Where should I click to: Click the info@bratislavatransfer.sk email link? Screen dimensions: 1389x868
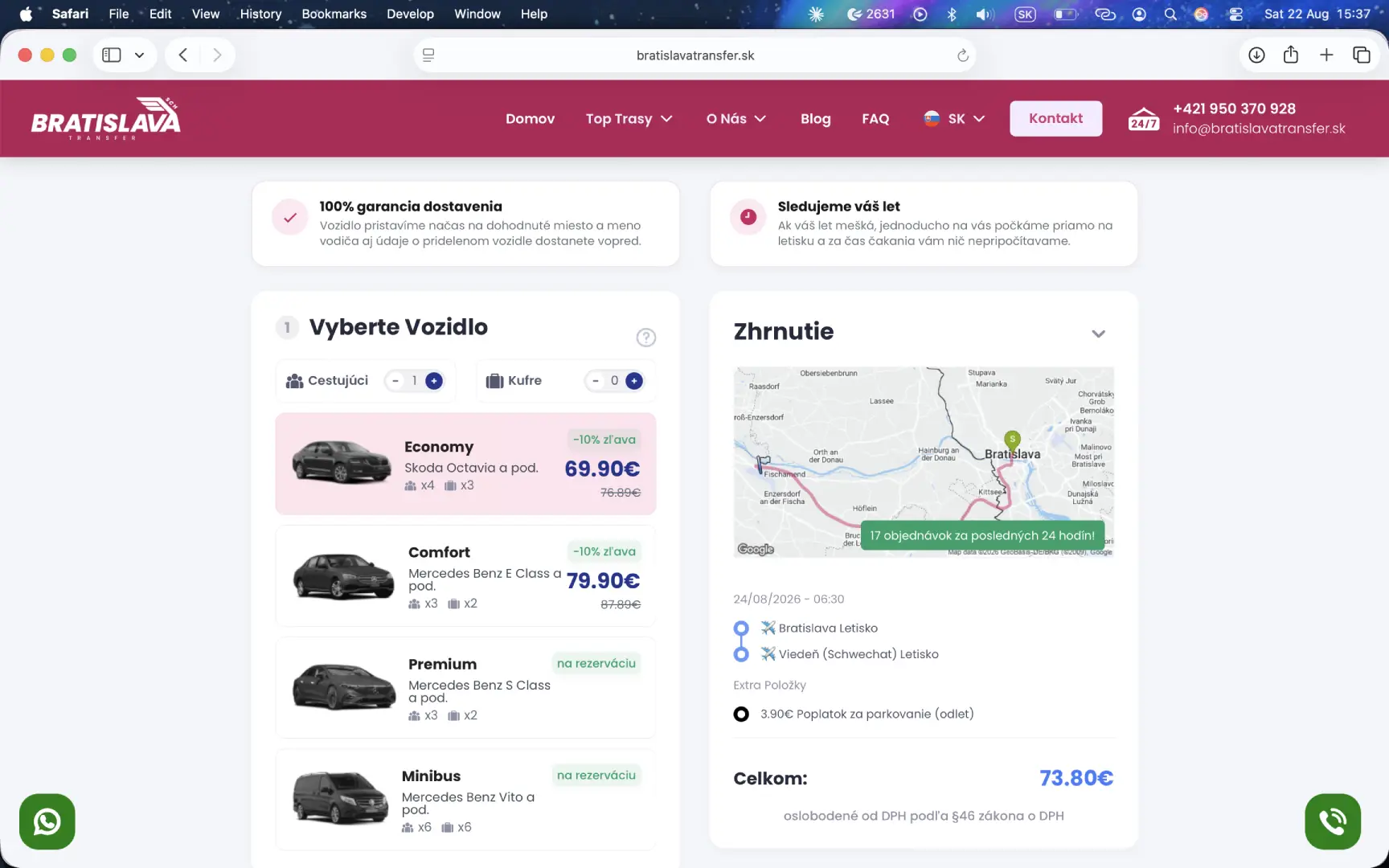point(1259,129)
